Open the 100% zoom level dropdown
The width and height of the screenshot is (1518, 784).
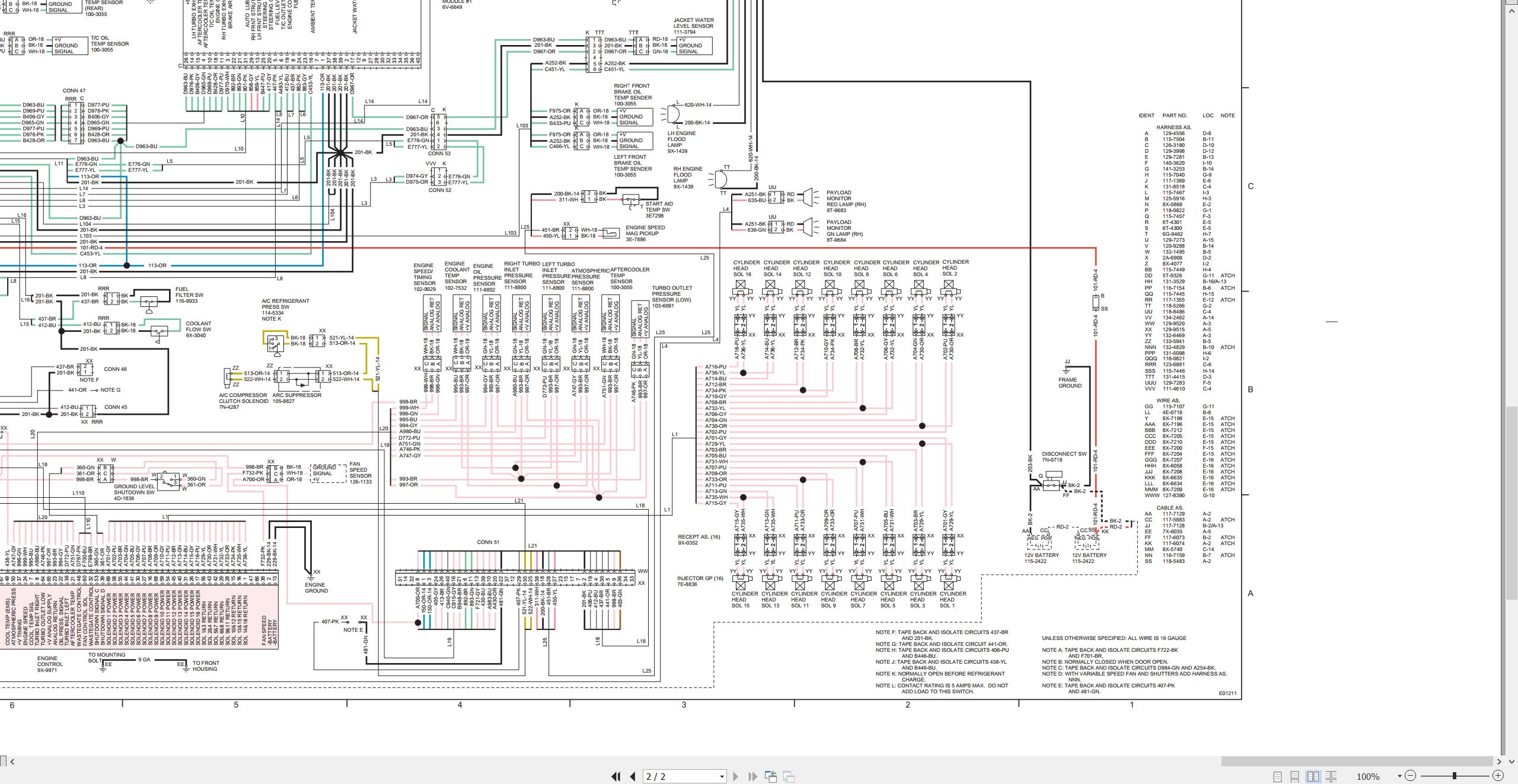click(1399, 776)
